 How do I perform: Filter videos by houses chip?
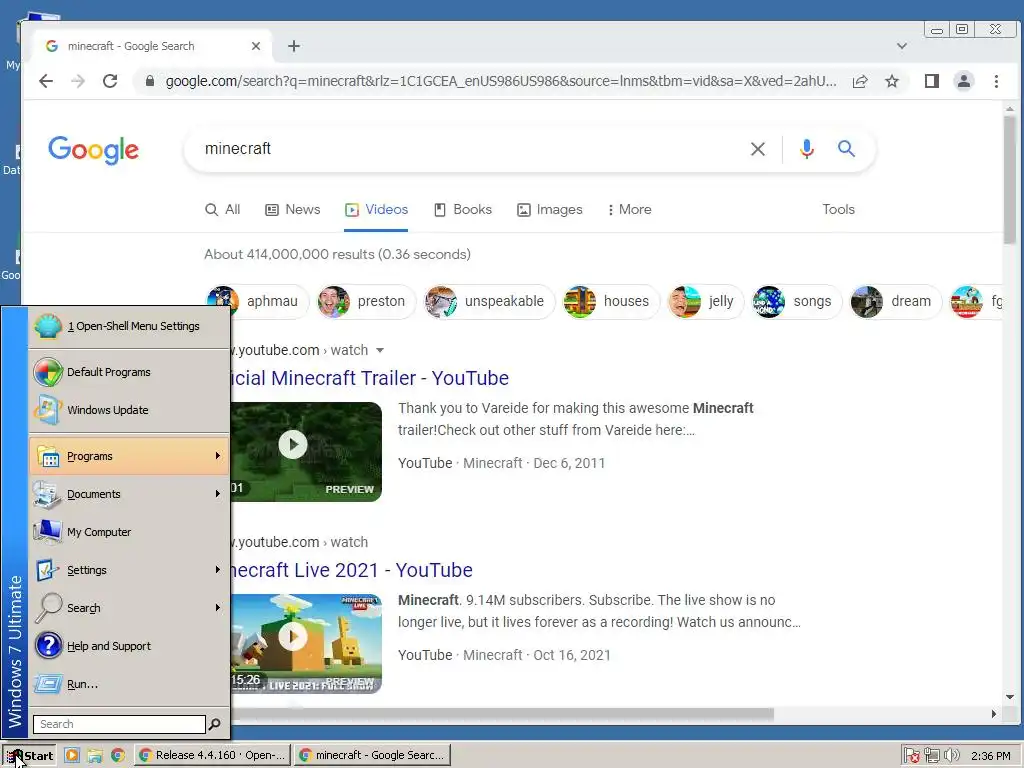pyautogui.click(x=611, y=302)
